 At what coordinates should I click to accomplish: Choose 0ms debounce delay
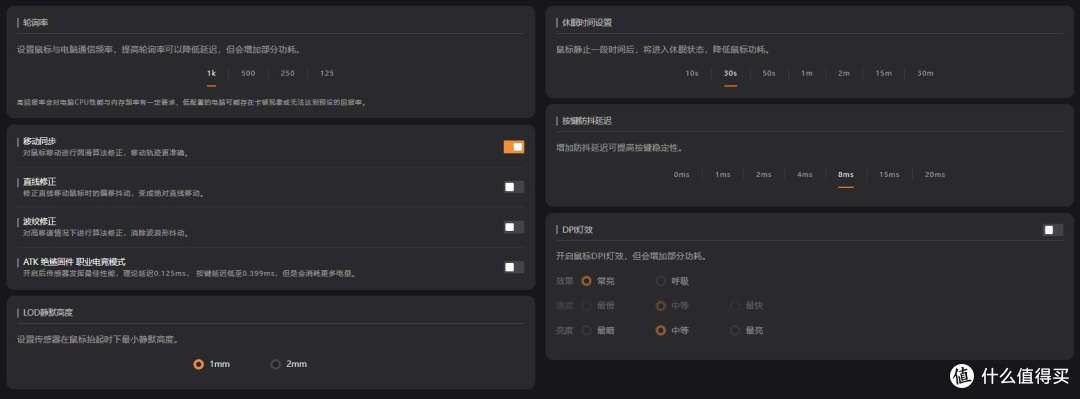(x=681, y=174)
